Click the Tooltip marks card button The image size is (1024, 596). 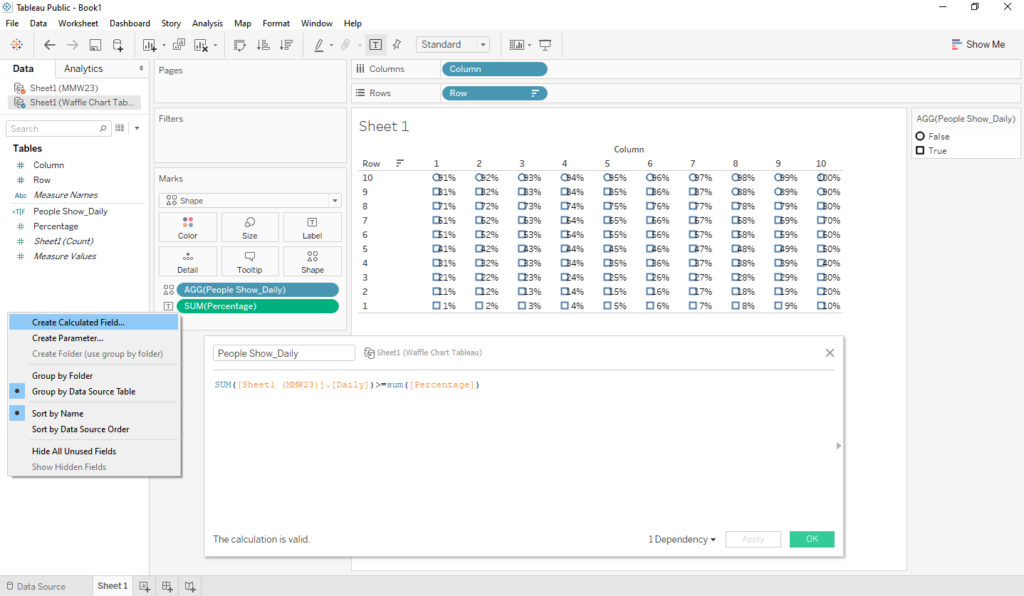tap(249, 261)
